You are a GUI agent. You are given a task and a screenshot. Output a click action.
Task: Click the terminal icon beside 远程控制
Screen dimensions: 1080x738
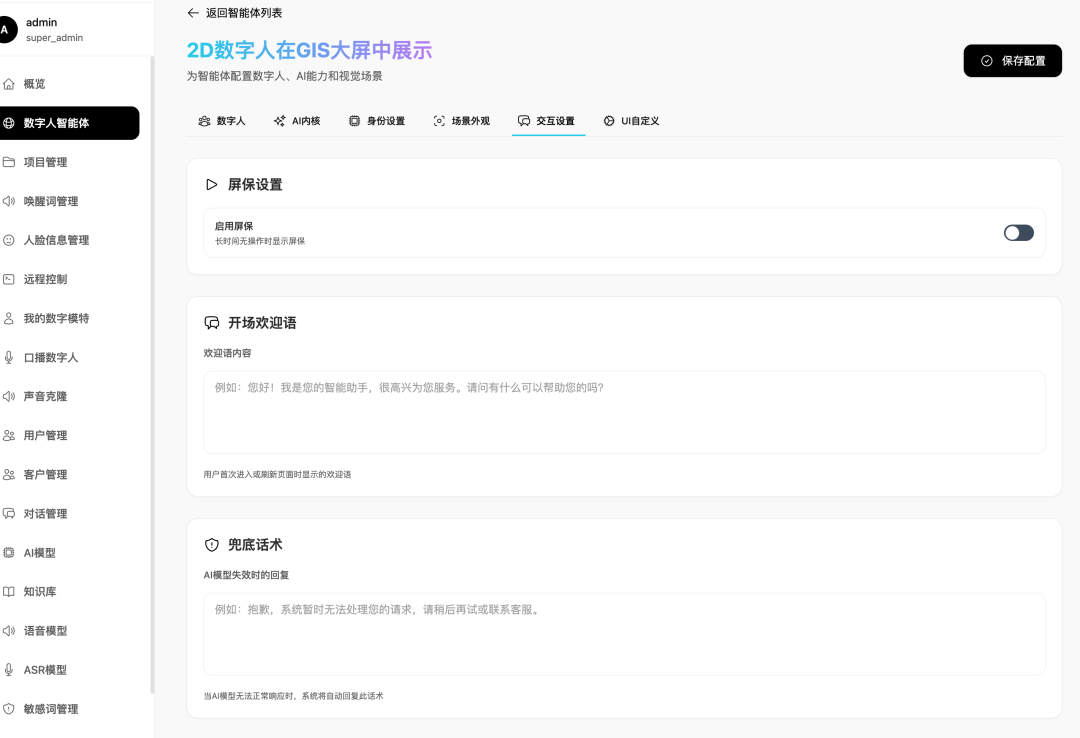9,279
